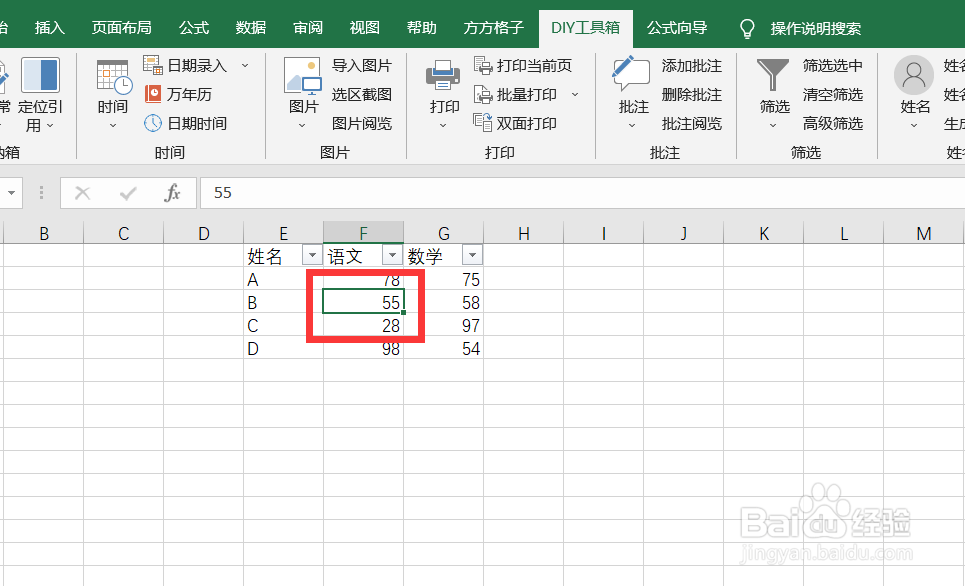Image resolution: width=965 pixels, height=586 pixels.
Task: Click the 打印当前页 icon
Action: [x=483, y=65]
